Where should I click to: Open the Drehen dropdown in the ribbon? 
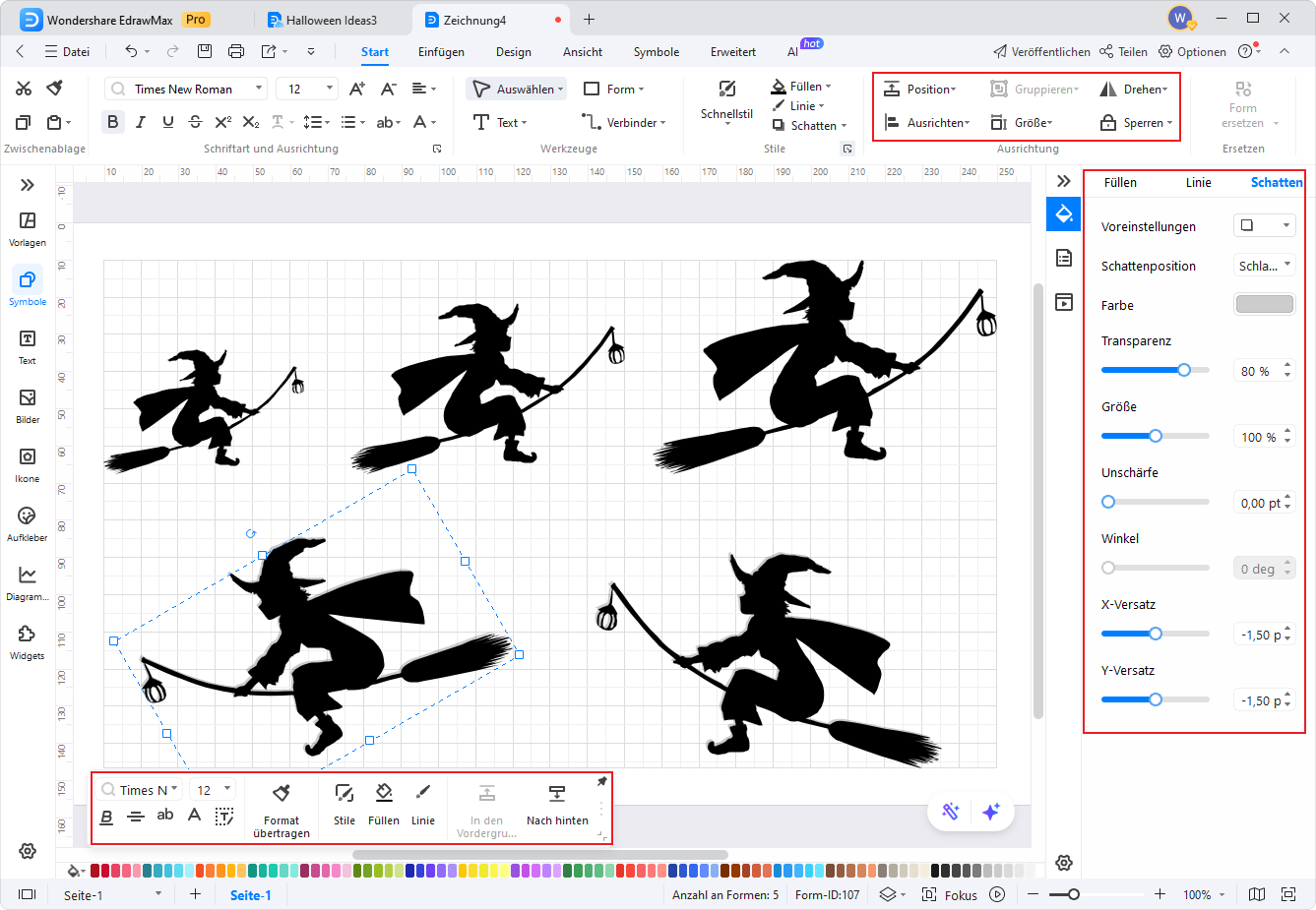(1134, 88)
